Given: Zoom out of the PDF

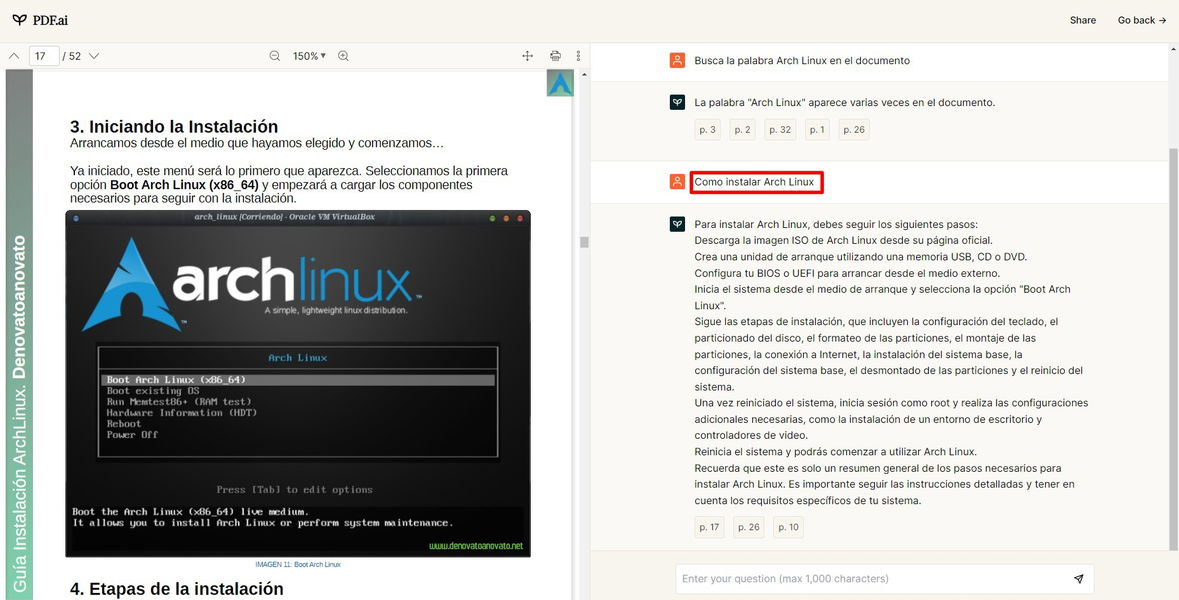Looking at the screenshot, I should (275, 56).
